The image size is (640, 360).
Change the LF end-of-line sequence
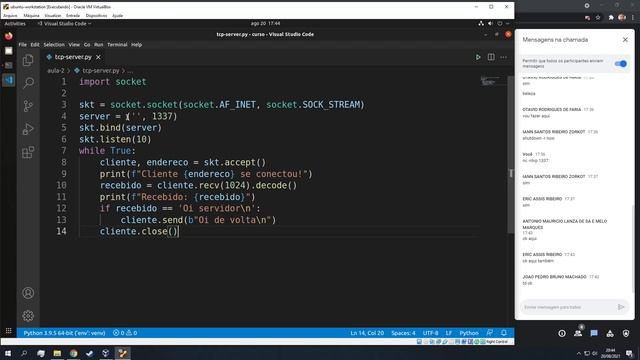449,333
